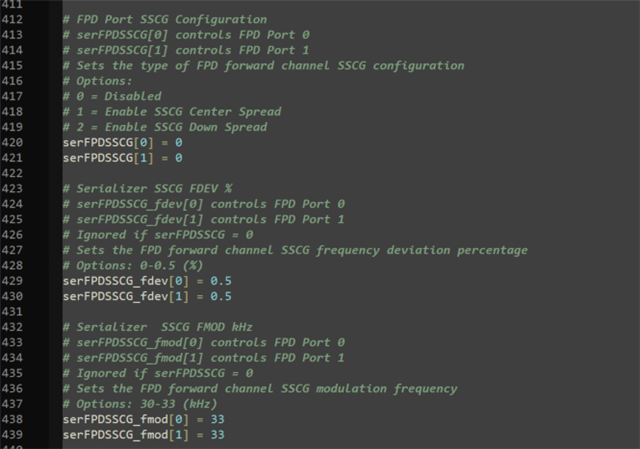This screenshot has height=449, width=640.
Task: Click line number 439 in the gutter
Action: pyautogui.click(x=15, y=435)
